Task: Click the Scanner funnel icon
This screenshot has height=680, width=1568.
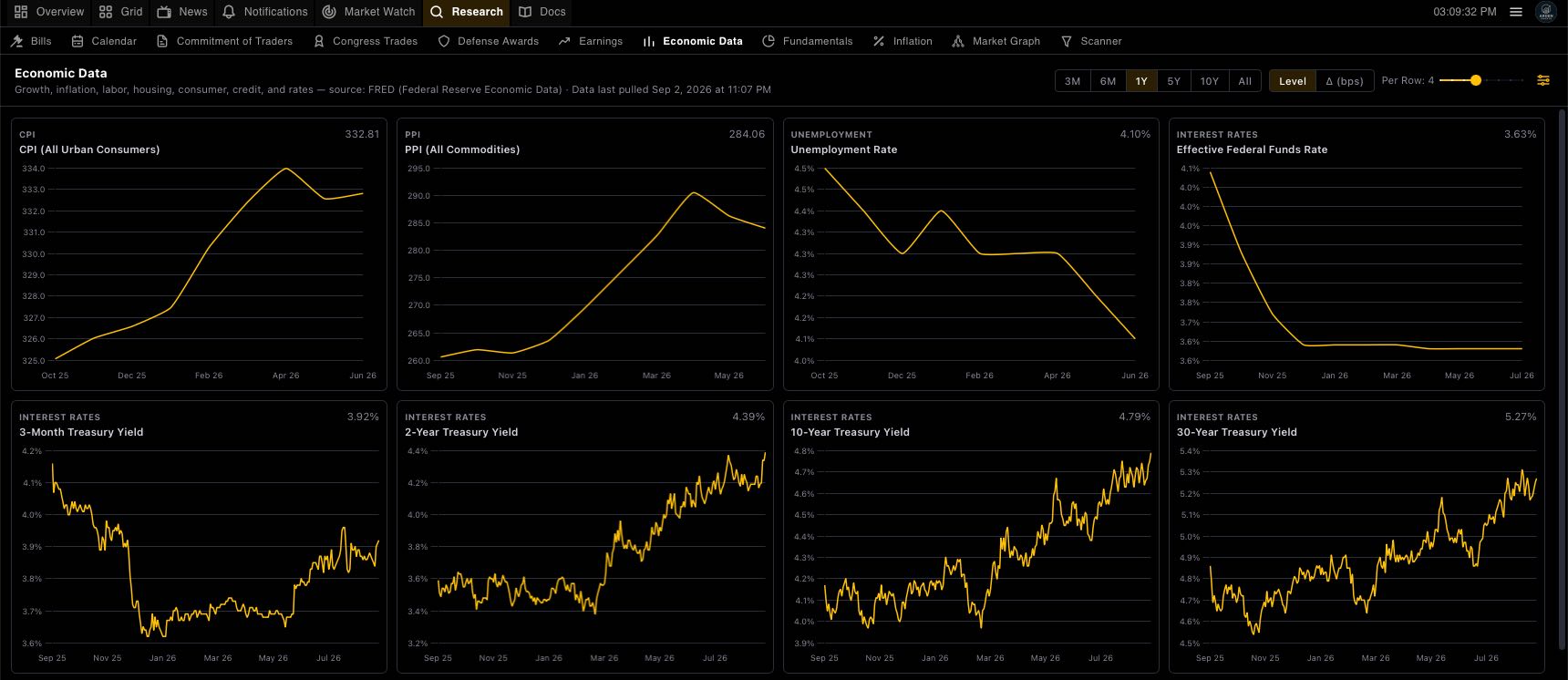Action: 1067,41
